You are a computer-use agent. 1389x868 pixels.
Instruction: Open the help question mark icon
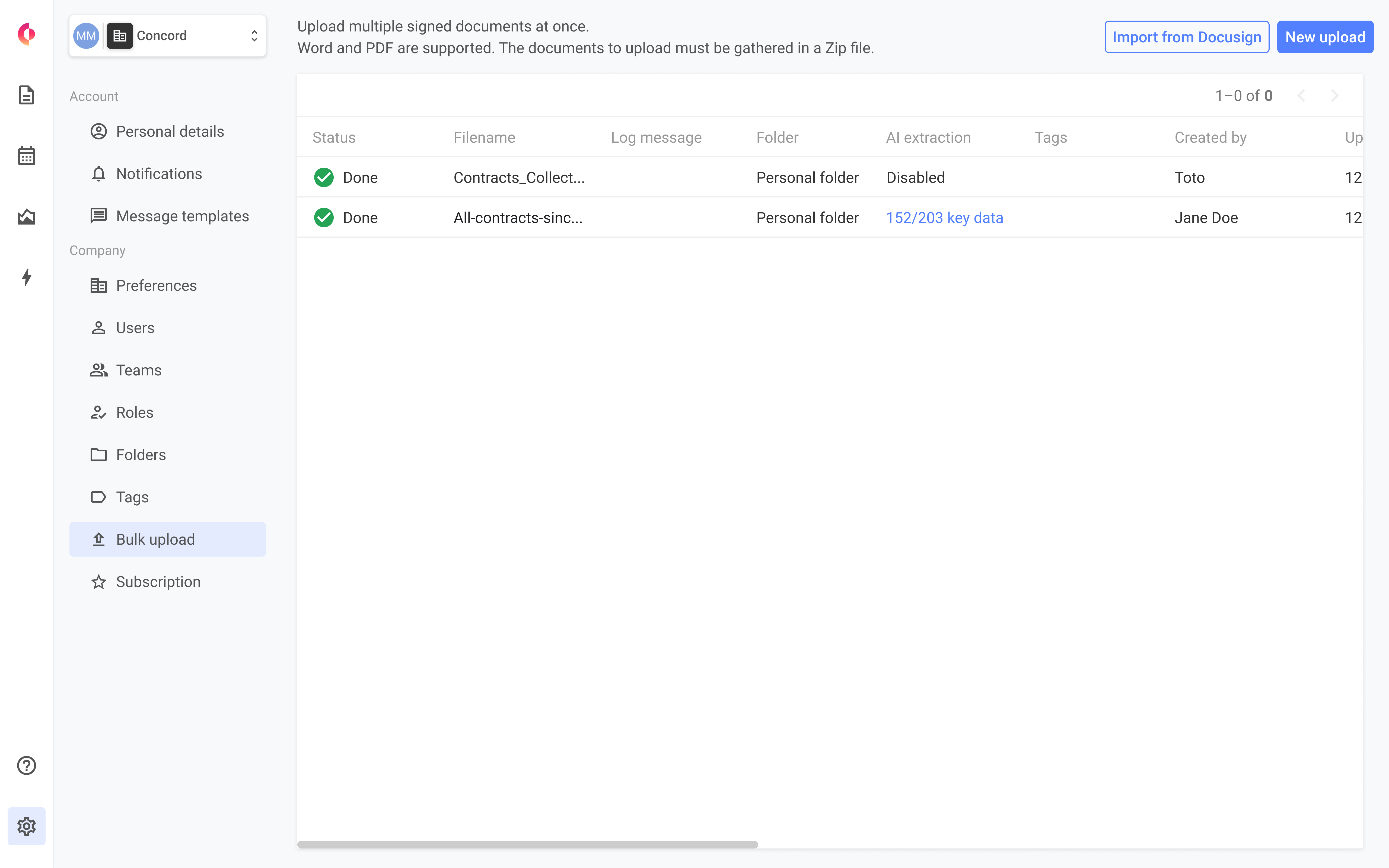pos(26,765)
